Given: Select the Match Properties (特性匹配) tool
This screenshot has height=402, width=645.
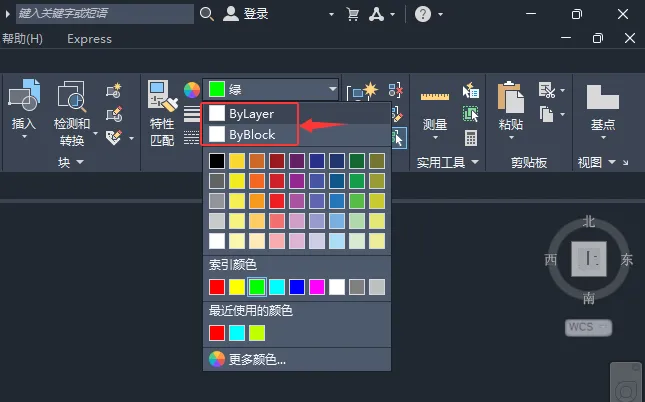Looking at the screenshot, I should (162, 96).
